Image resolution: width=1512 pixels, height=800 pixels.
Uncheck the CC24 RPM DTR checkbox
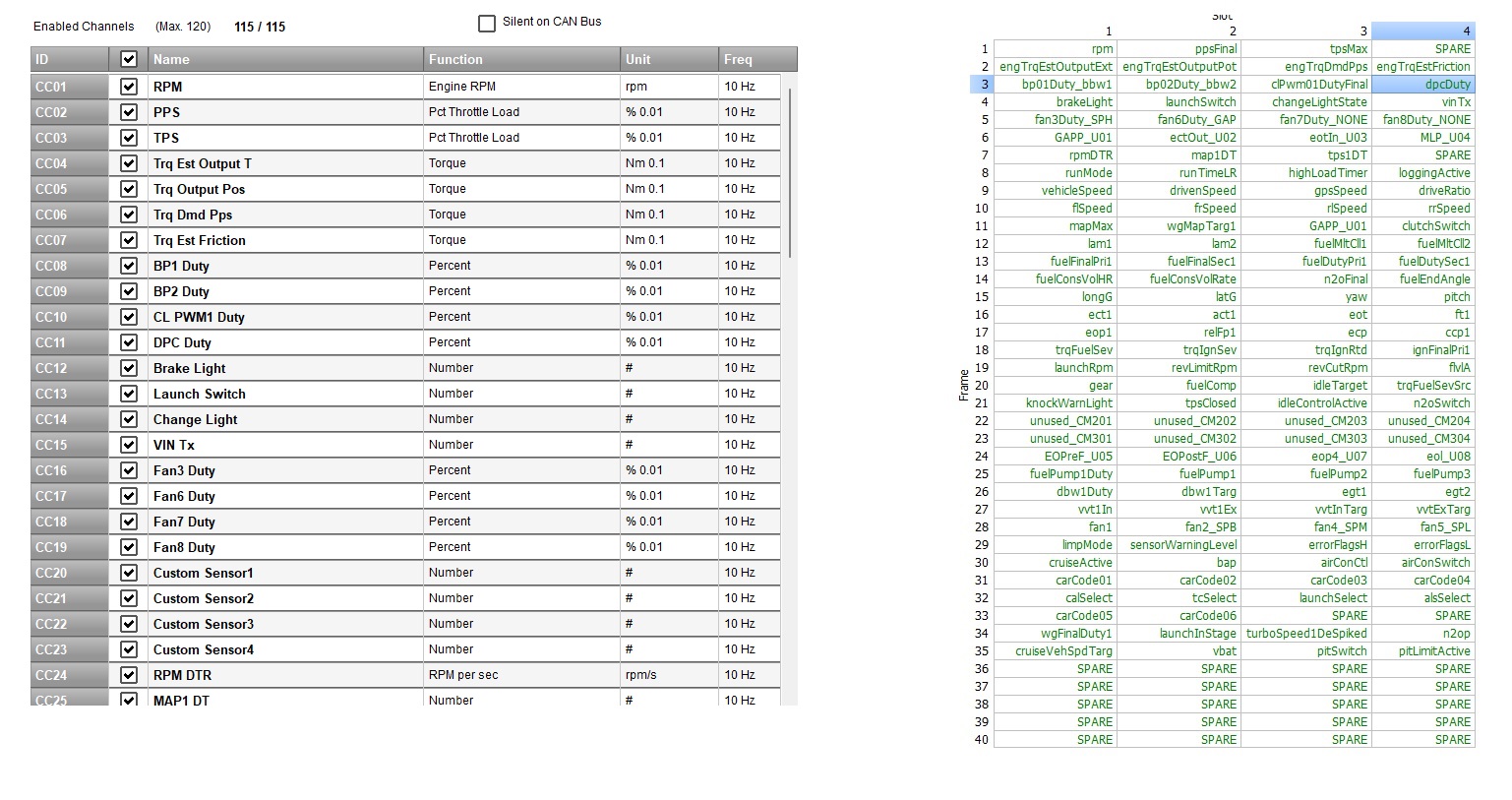129,675
